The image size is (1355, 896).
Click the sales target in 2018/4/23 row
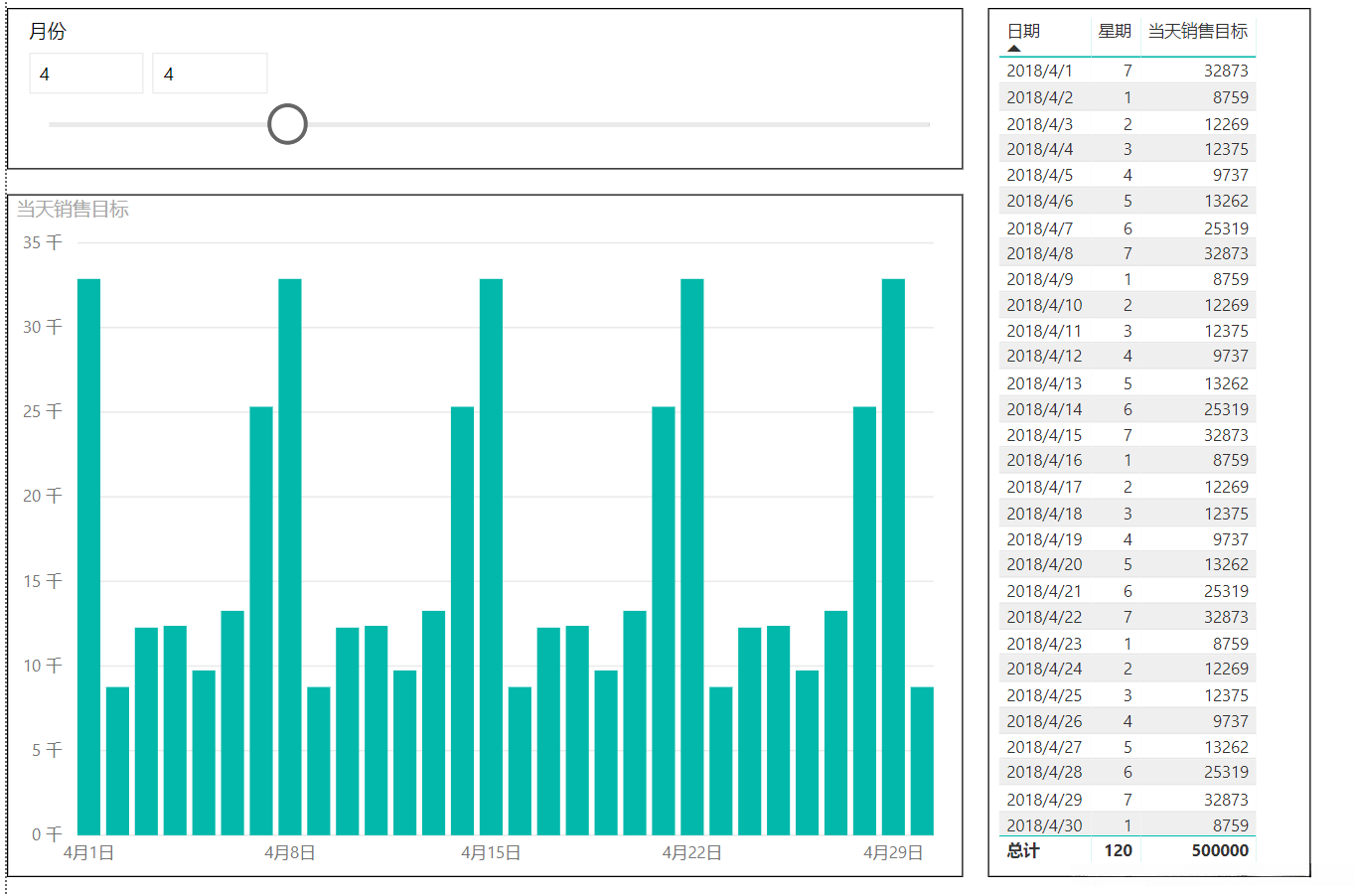pos(1230,644)
